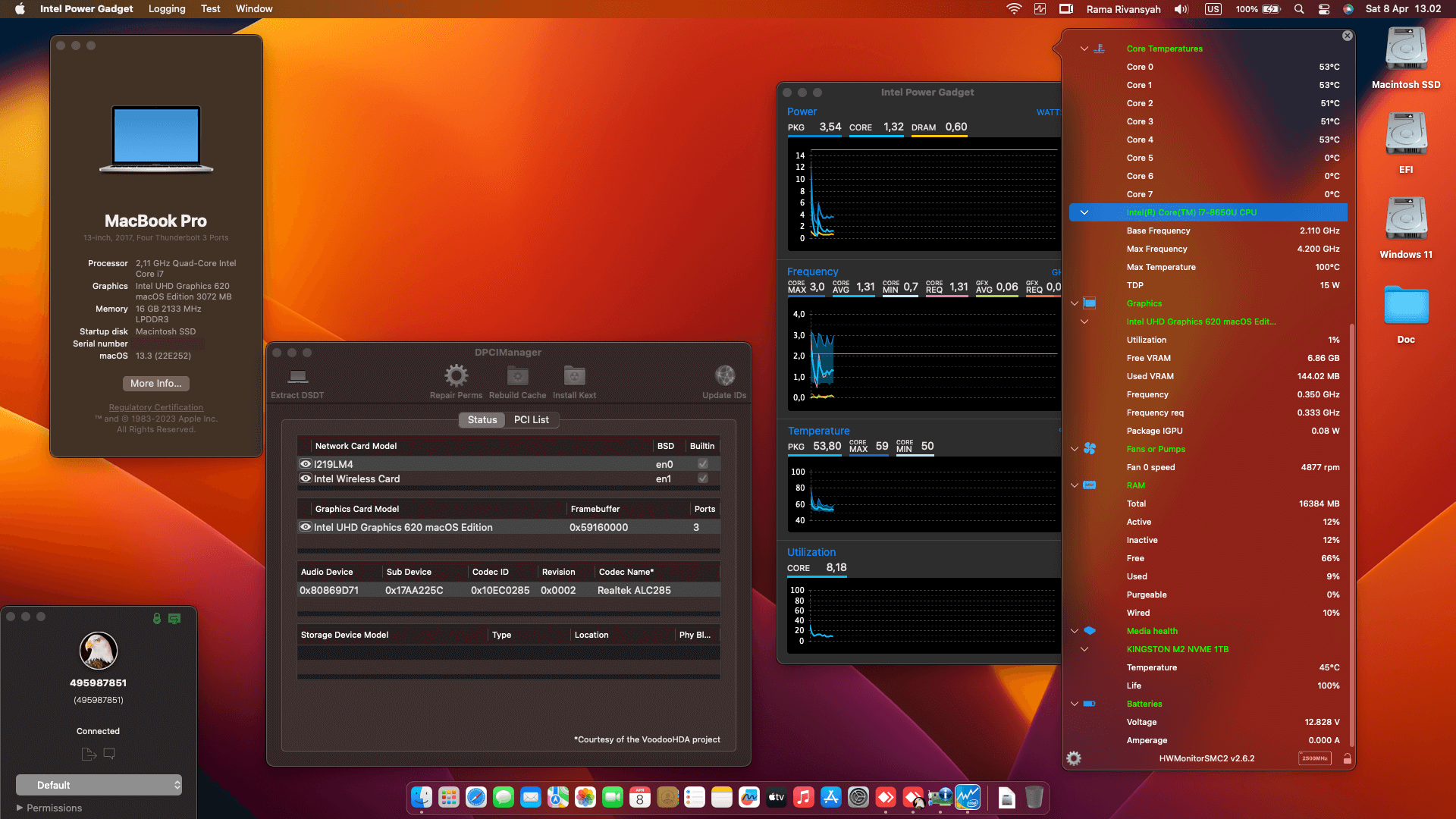Open Intel Power Gadget Dock icon
Screen dimensions: 1456x819
[968, 798]
